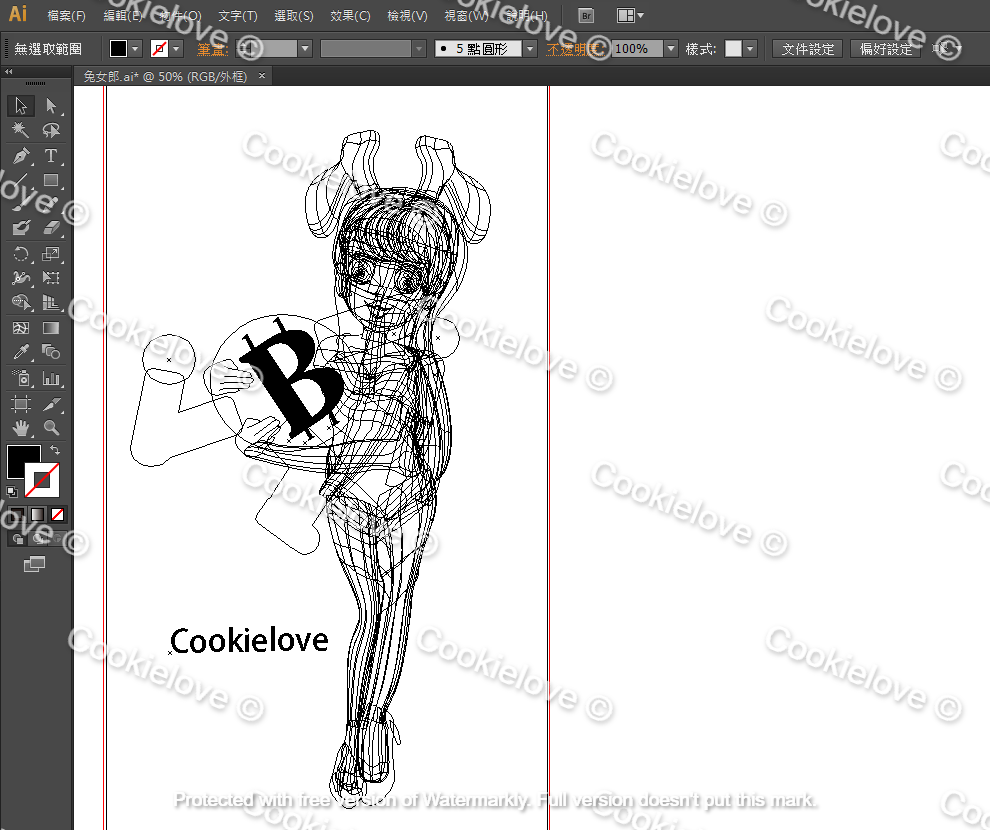Click the fill color swatch in control bar
Viewport: 990px width, 830px height.
tap(118, 49)
